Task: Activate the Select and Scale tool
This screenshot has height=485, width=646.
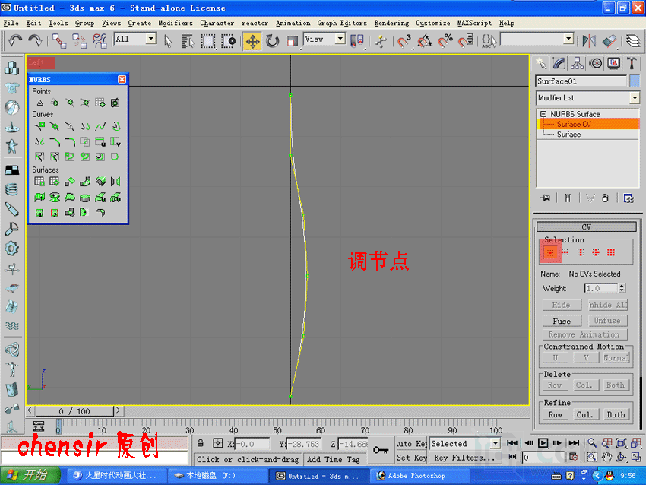Action: tap(292, 41)
